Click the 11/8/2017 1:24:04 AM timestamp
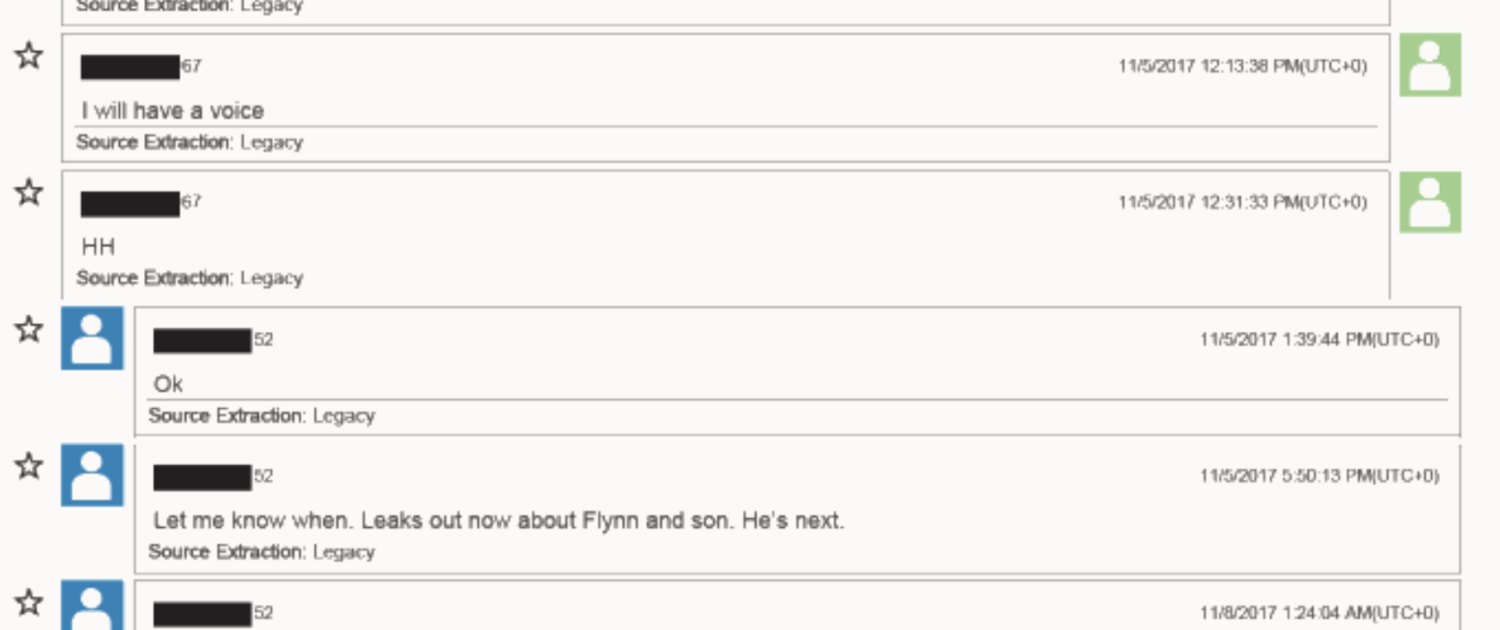 tap(1319, 613)
